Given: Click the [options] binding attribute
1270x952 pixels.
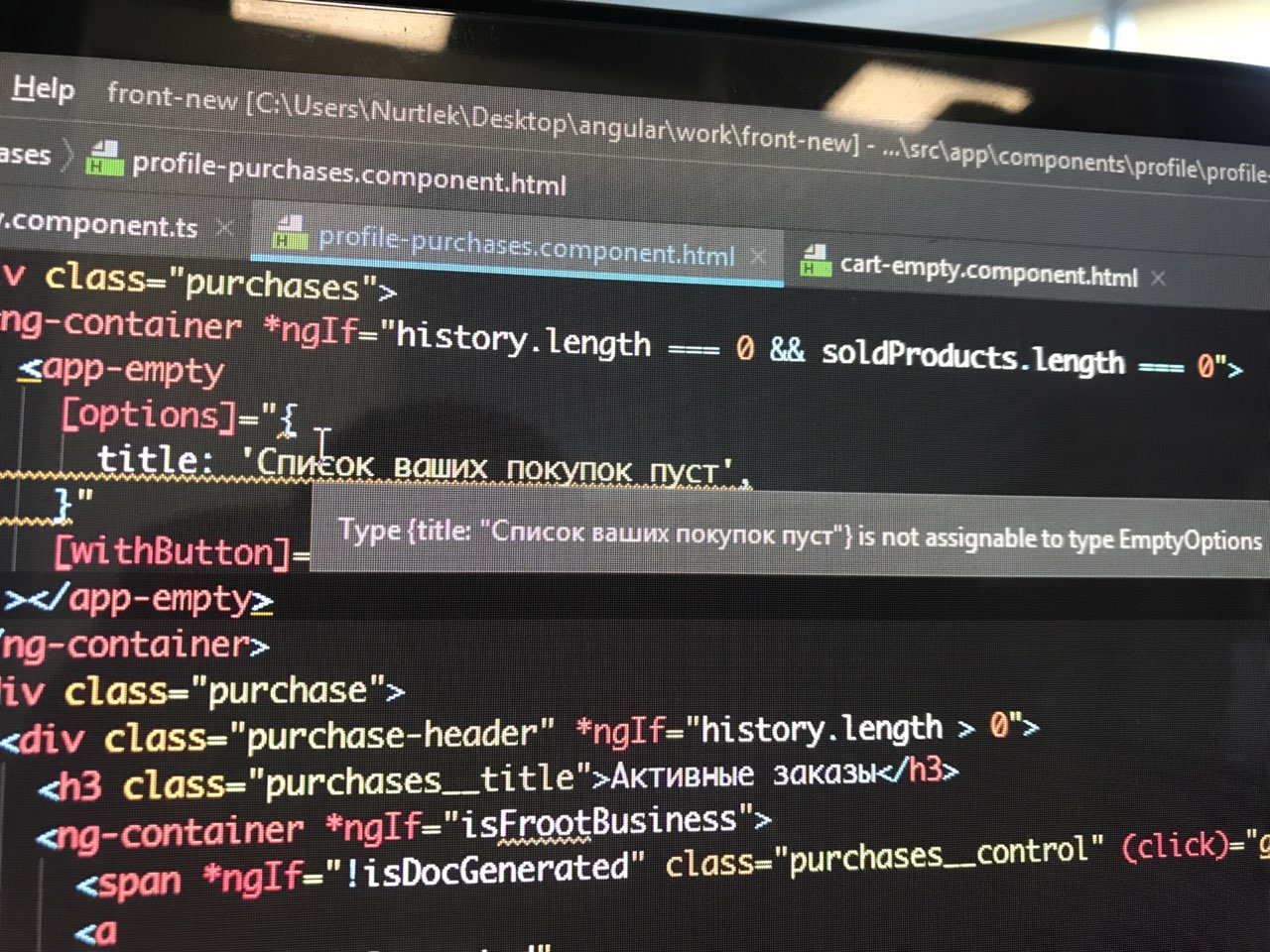Looking at the screenshot, I should coord(149,415).
